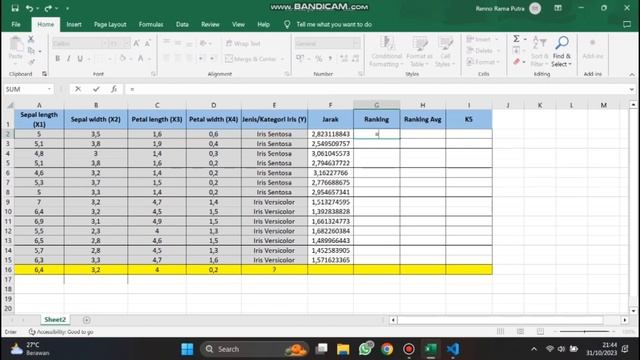
Task: Click the Add-ins icon
Action: pyautogui.click(x=593, y=48)
